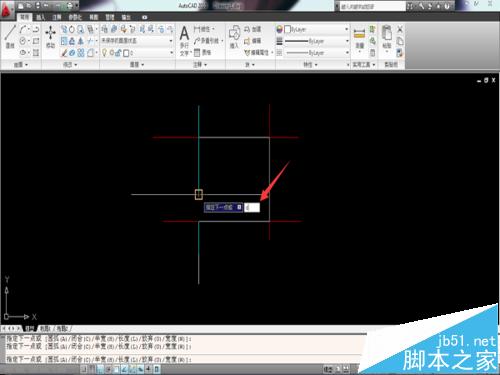Screen dimensions: 500x375
Task: Click the Linear dimension (线性) button
Action: (x=204, y=29)
